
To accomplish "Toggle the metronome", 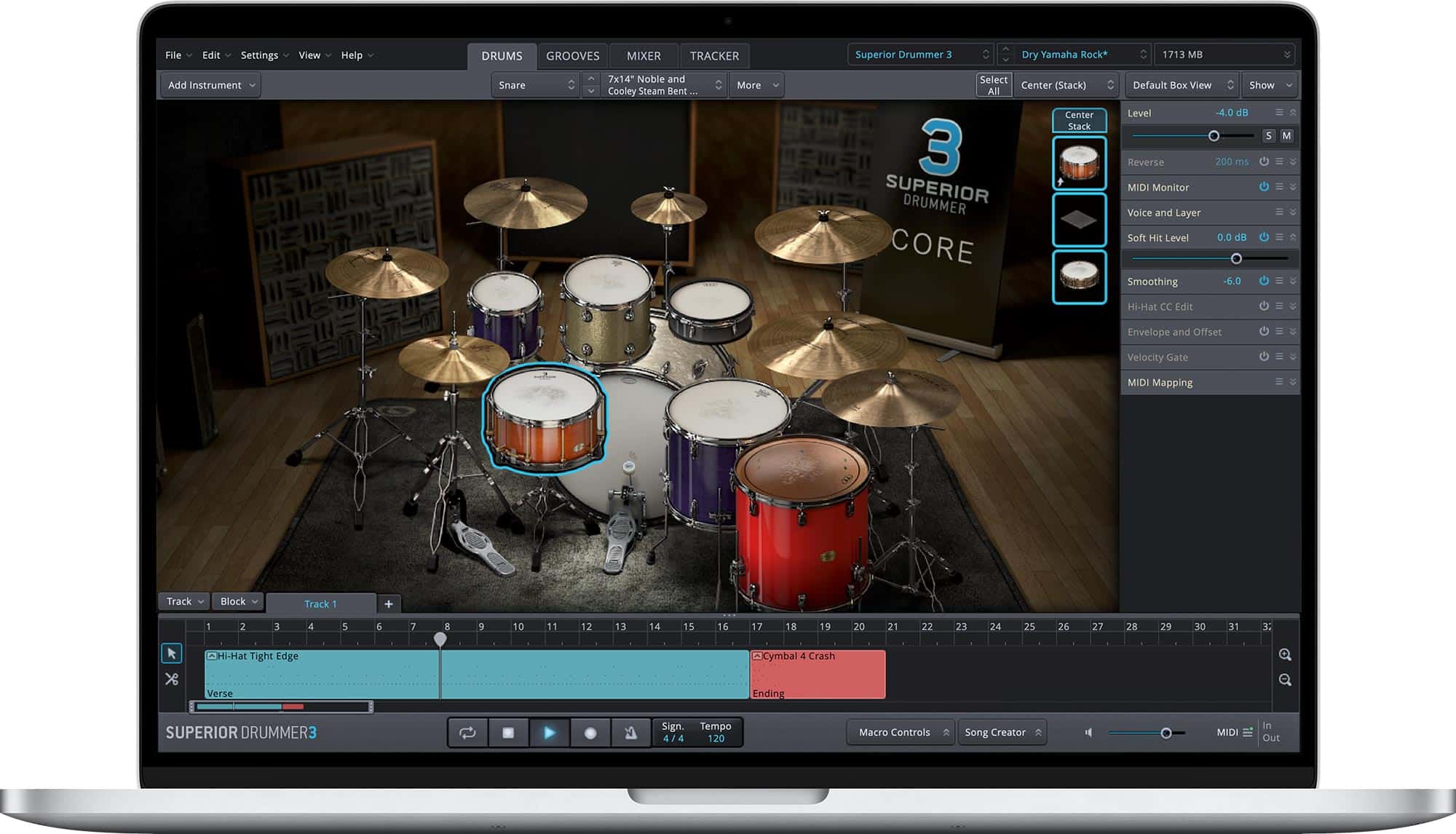I will click(x=631, y=732).
